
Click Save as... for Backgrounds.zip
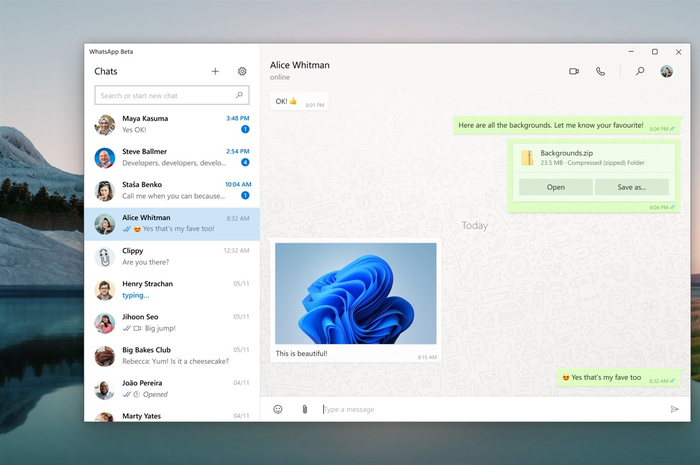click(x=632, y=187)
